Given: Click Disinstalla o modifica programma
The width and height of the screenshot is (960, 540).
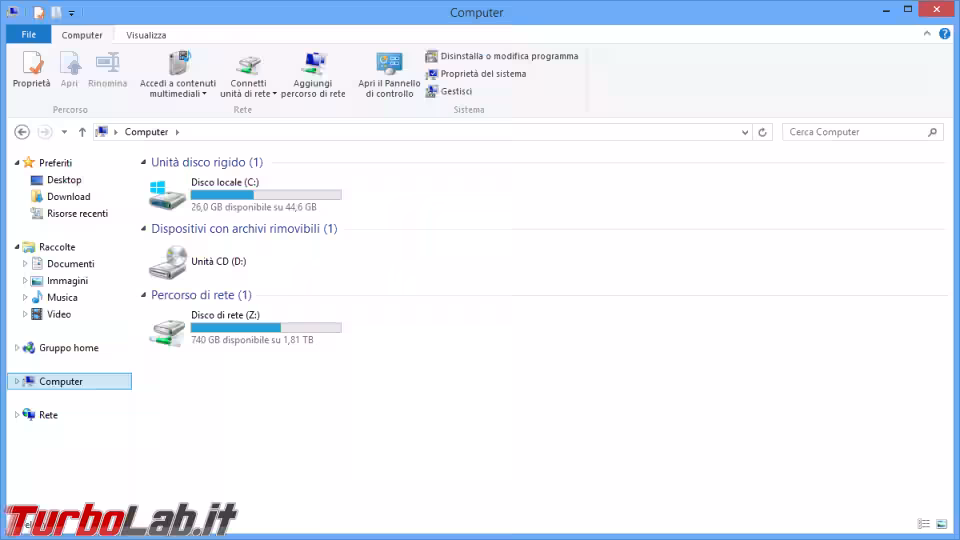Looking at the screenshot, I should [x=502, y=56].
